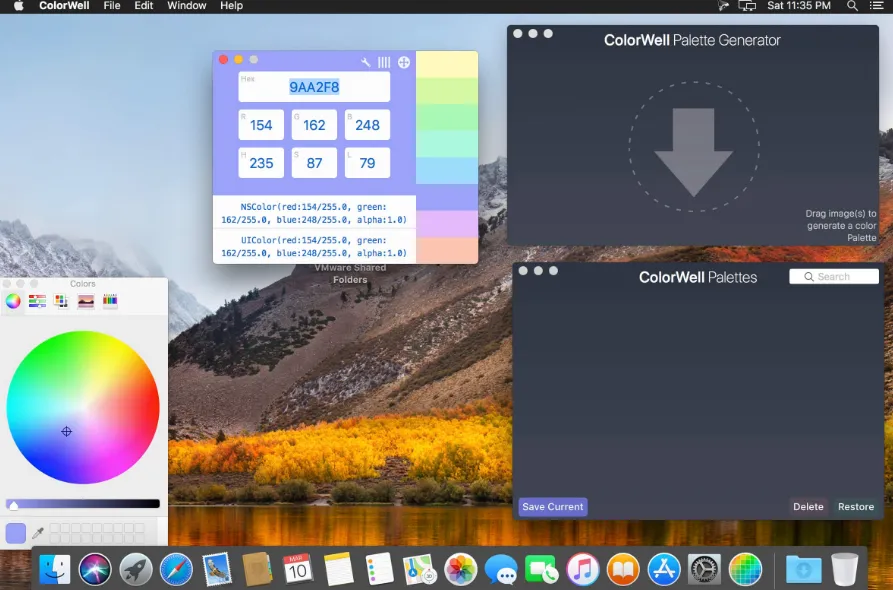Click the Hex value field 9AA2F8
Viewport: 893px width, 590px height.
pos(314,87)
